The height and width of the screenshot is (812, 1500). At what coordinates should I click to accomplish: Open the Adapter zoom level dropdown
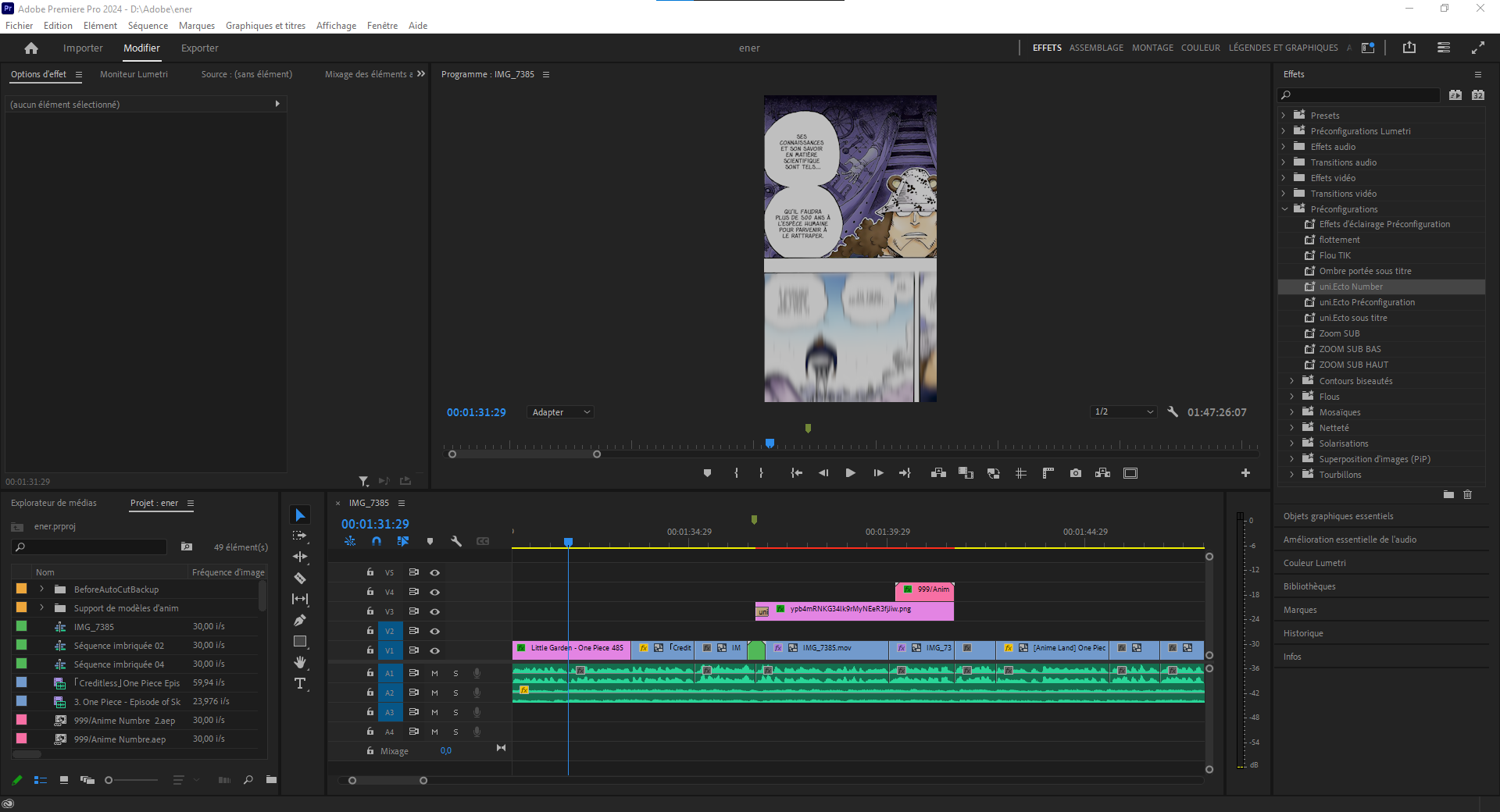[560, 412]
